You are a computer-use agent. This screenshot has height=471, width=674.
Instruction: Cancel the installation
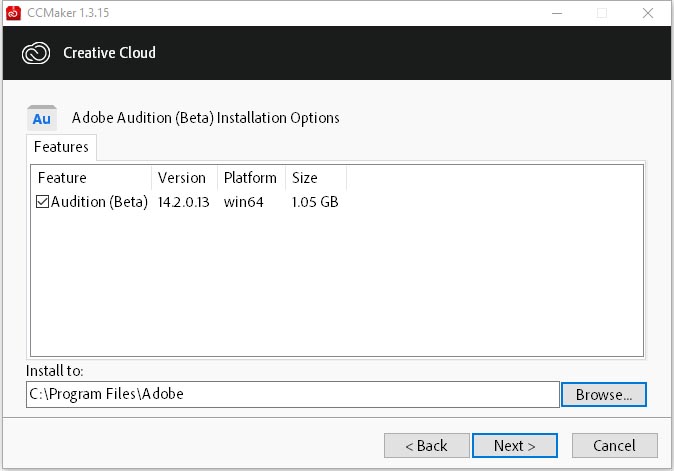point(614,445)
